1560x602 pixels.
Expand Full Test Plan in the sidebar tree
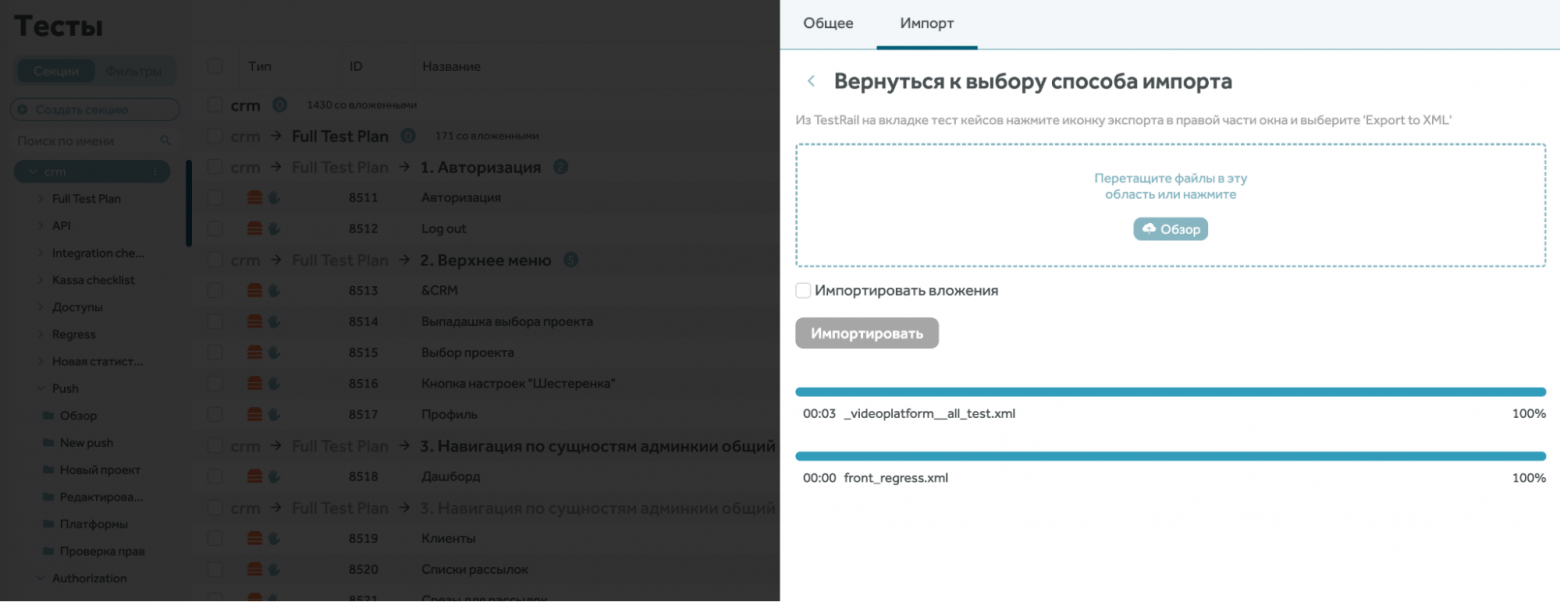pos(40,199)
